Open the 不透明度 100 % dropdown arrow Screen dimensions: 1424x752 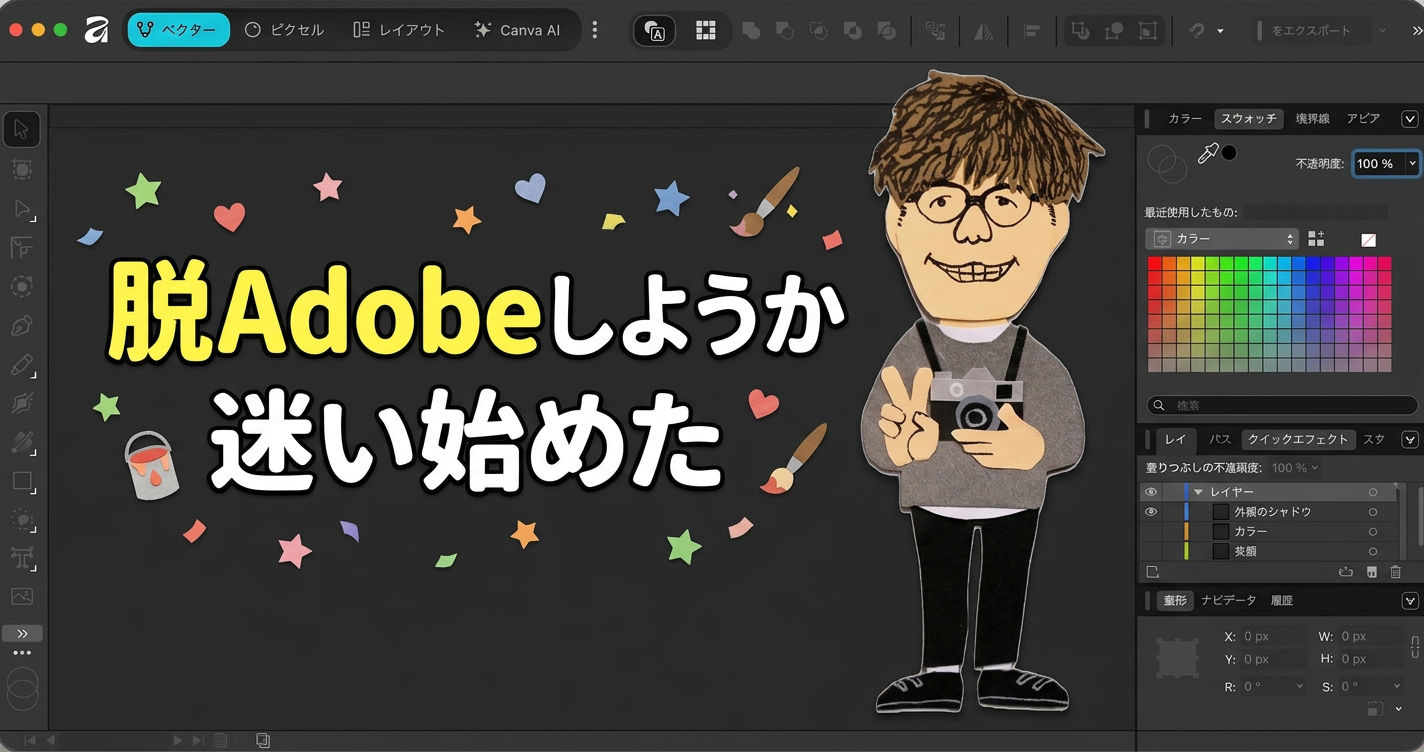pyautogui.click(x=1412, y=163)
